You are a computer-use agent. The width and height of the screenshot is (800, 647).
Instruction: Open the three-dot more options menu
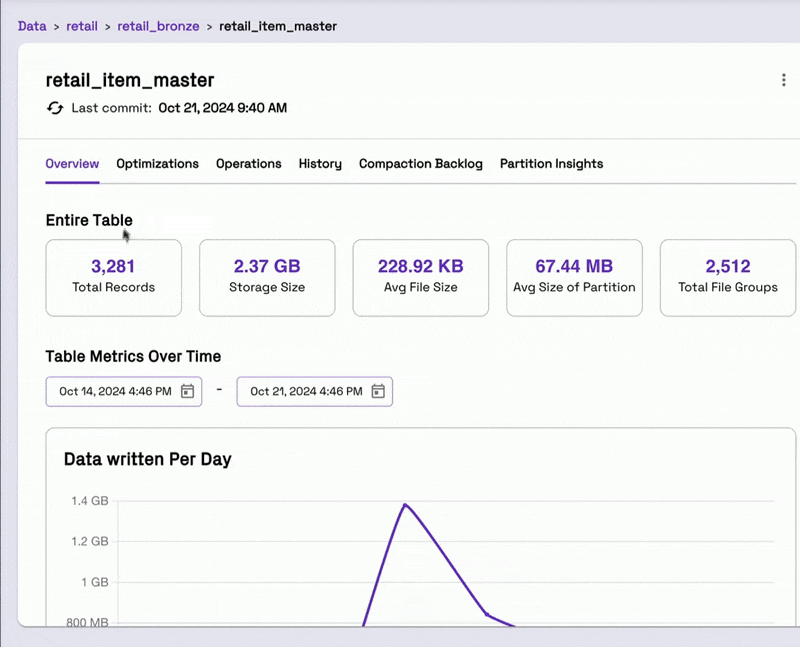[x=784, y=80]
